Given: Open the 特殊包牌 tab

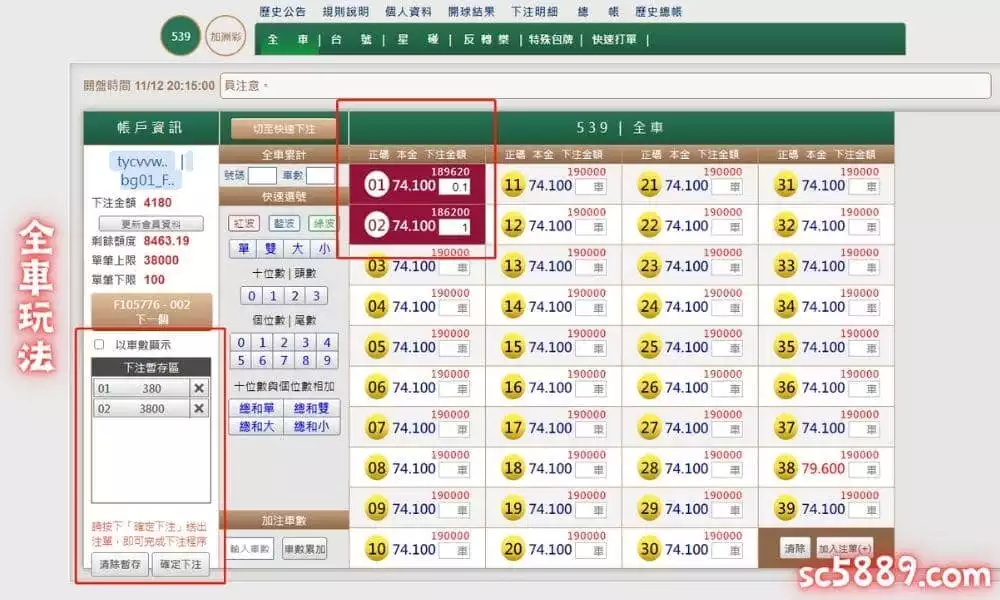Looking at the screenshot, I should coord(551,40).
